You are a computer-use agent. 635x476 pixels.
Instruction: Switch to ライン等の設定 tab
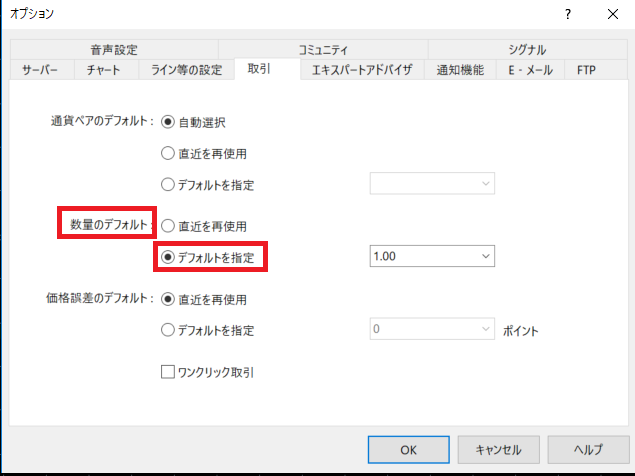(186, 70)
